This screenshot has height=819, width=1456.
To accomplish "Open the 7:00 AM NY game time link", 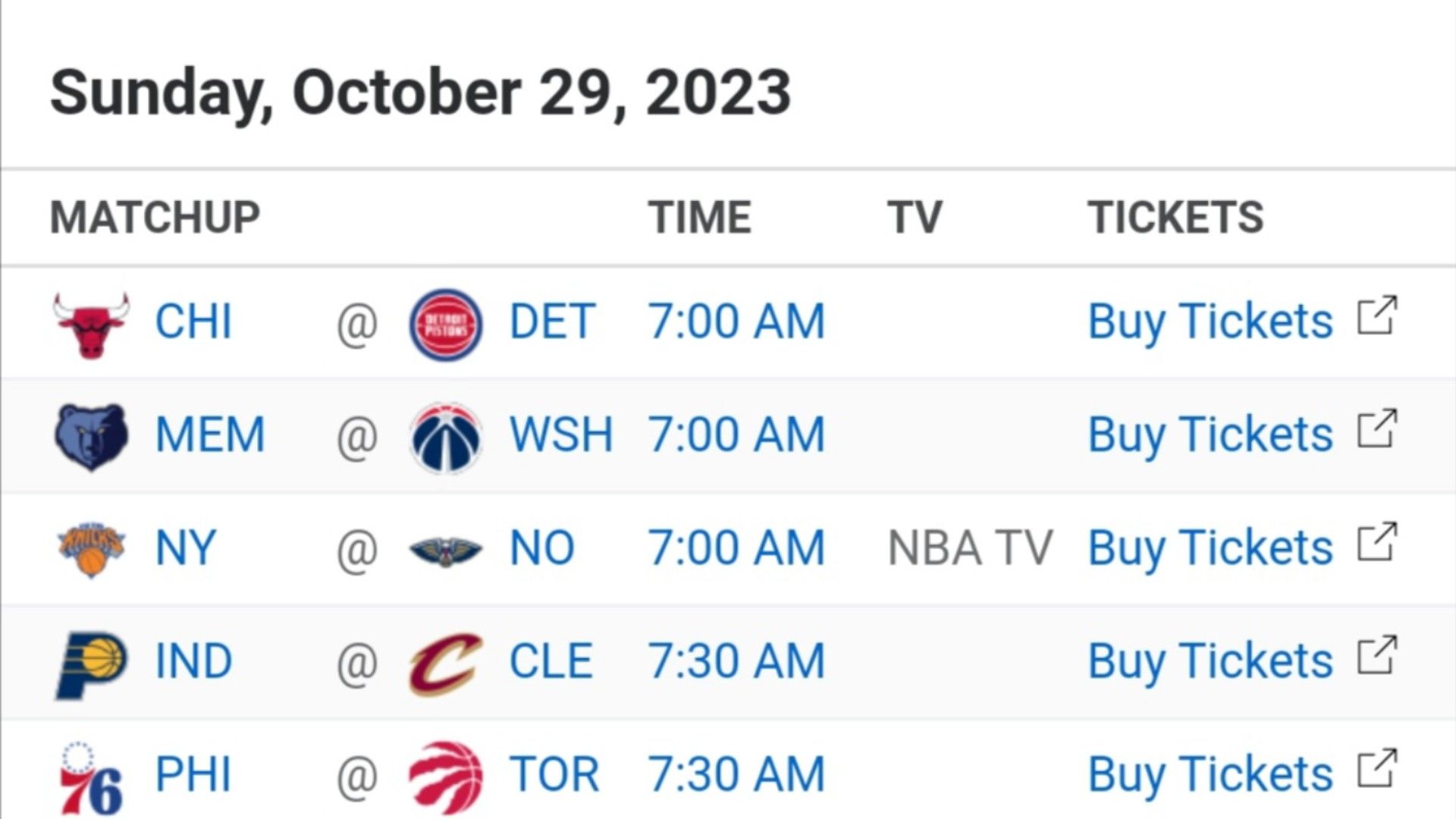I will [x=736, y=548].
